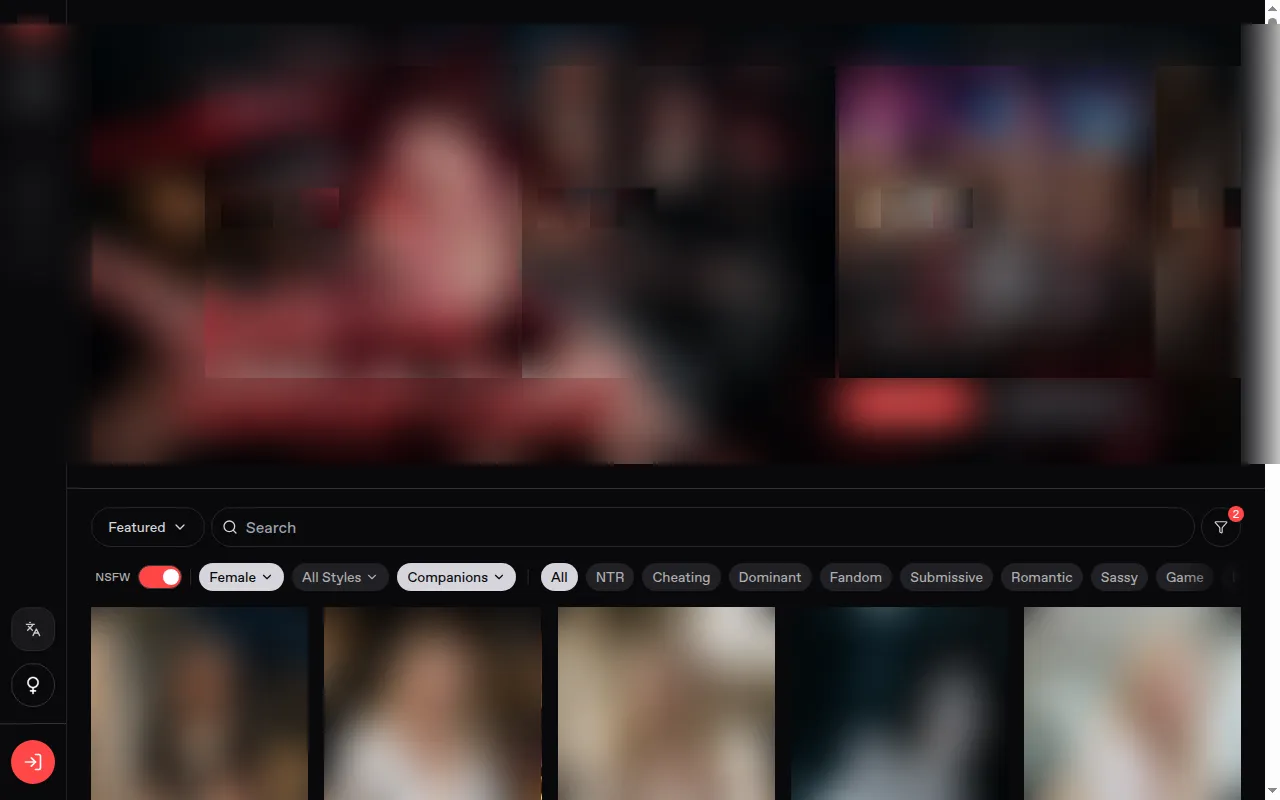
Task: Click into the Search input field
Action: [x=703, y=527]
